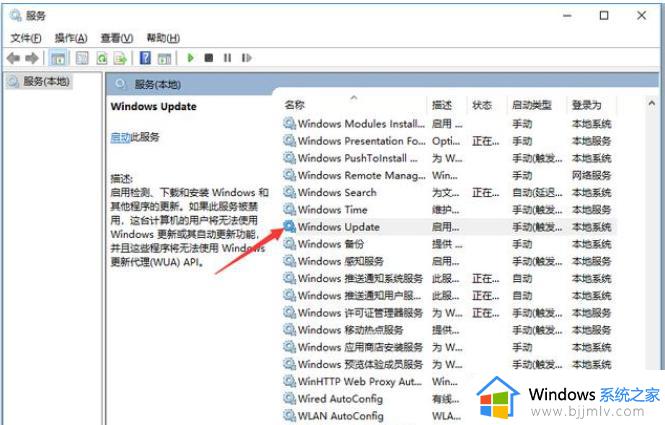665x425 pixels.
Task: Sort by the 状态 column header
Action: pyautogui.click(x=482, y=105)
